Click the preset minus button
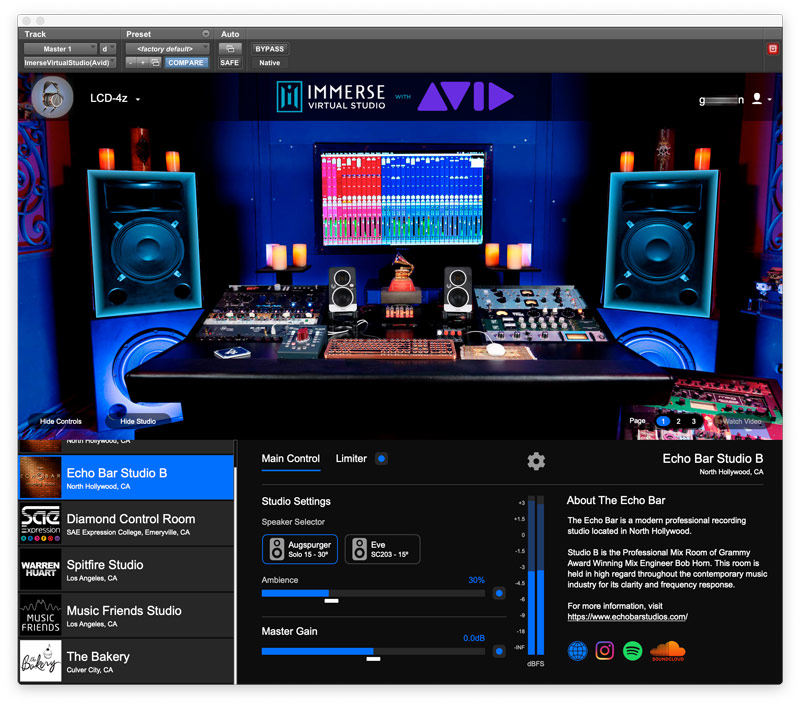The image size is (800, 705). (x=131, y=62)
